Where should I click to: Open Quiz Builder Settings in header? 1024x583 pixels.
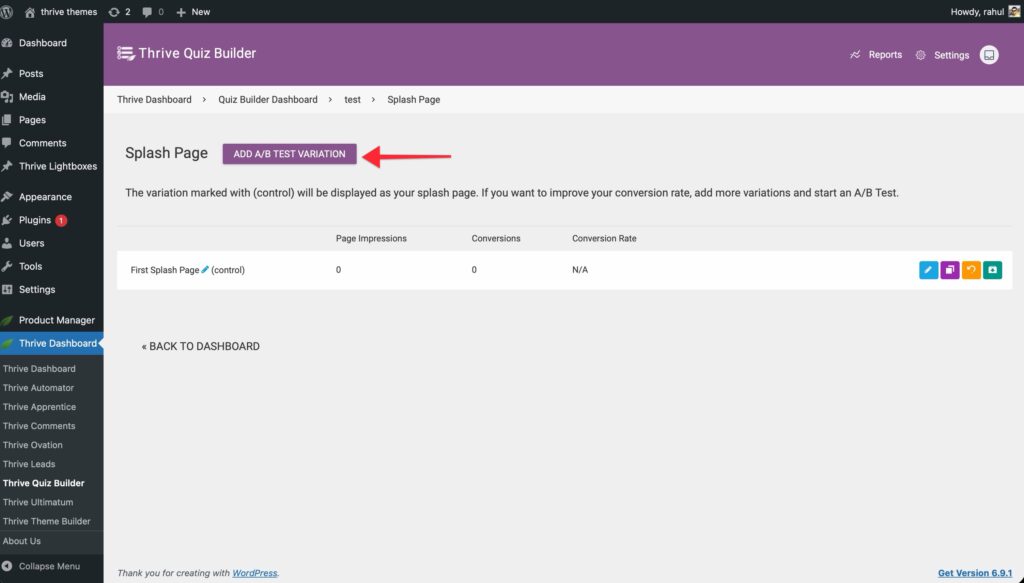942,55
